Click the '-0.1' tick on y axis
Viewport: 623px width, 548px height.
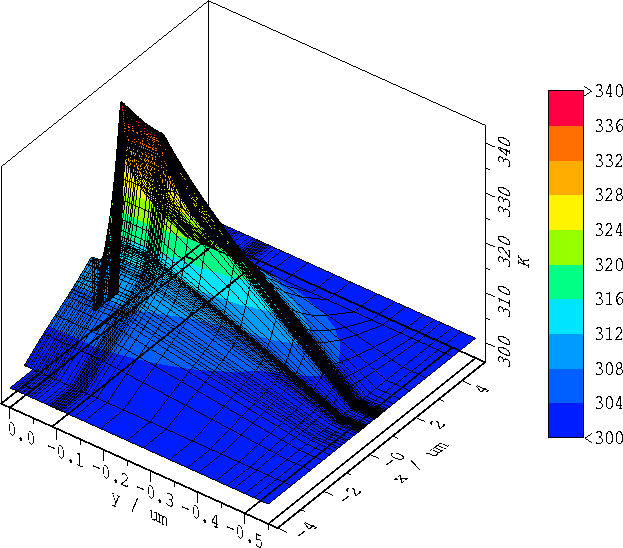(x=66, y=456)
